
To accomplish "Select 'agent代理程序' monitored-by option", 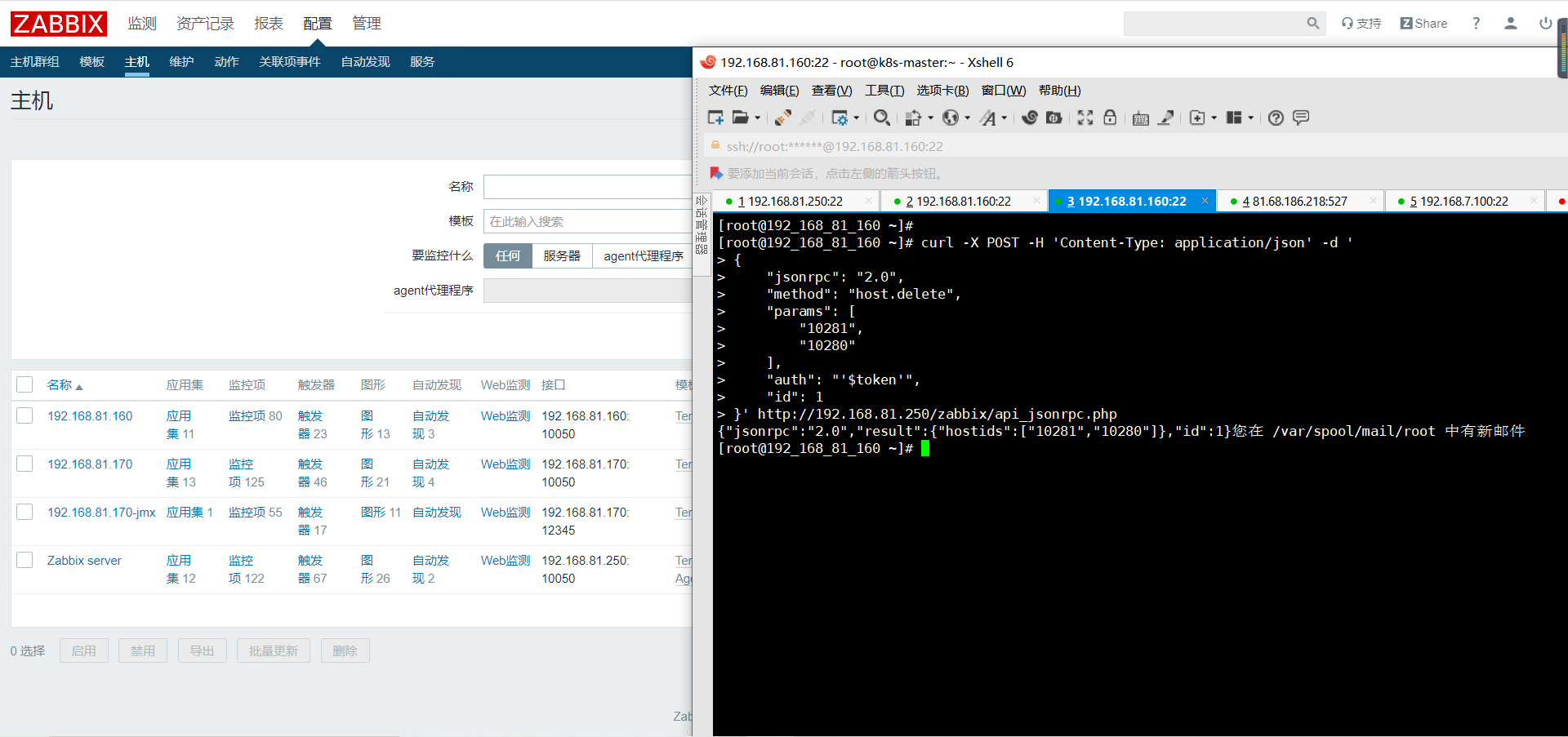I will tap(643, 255).
